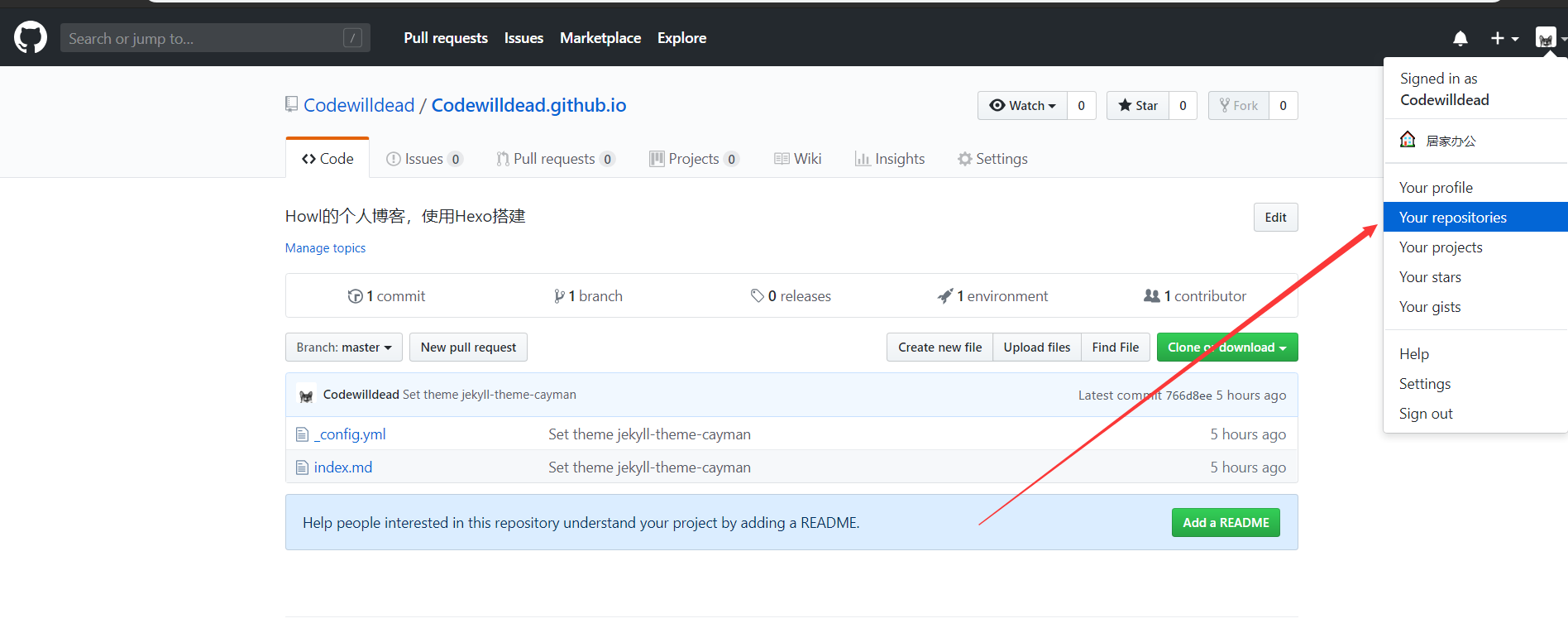Image resolution: width=1568 pixels, height=628 pixels.
Task: Toggle the user avatar menu
Action: pos(1550,38)
